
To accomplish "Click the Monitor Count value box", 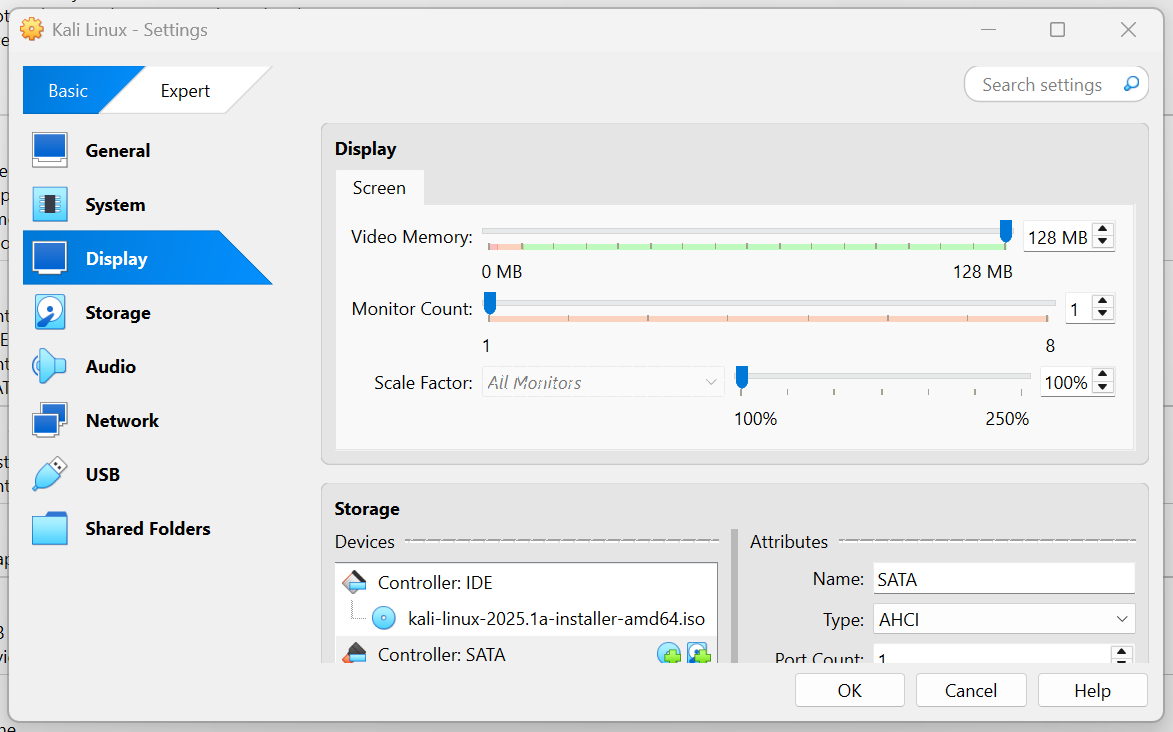I will click(x=1077, y=308).
